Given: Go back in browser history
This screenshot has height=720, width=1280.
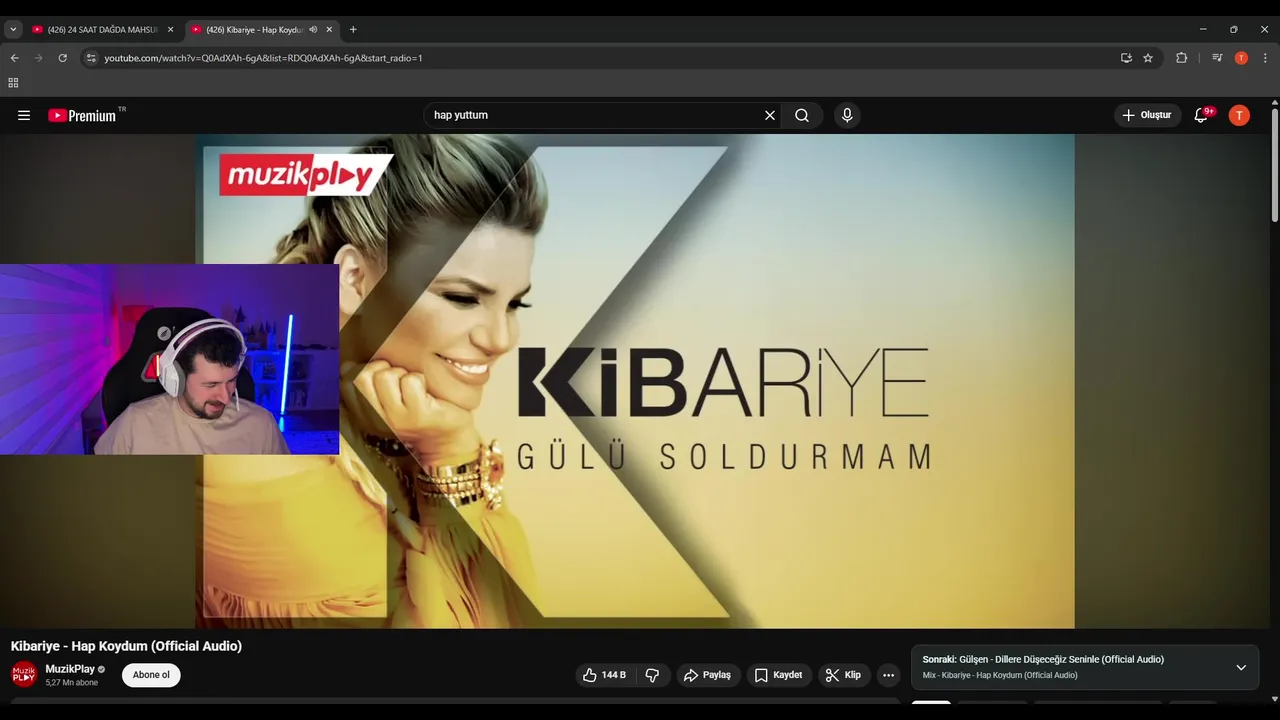Looking at the screenshot, I should 14,58.
